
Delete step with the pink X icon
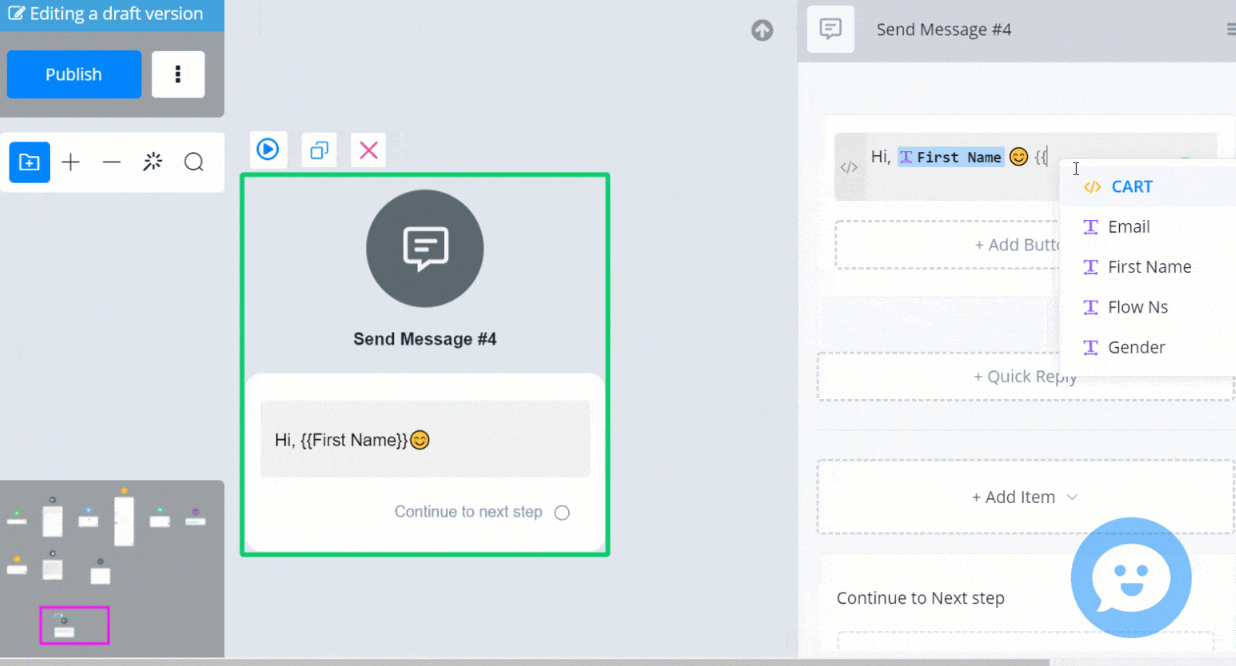[x=369, y=150]
